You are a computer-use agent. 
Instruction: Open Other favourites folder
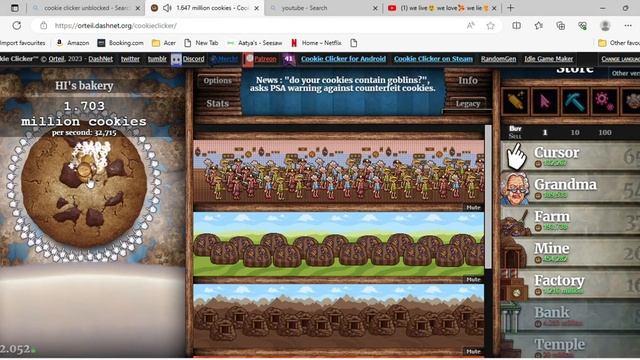[619, 43]
